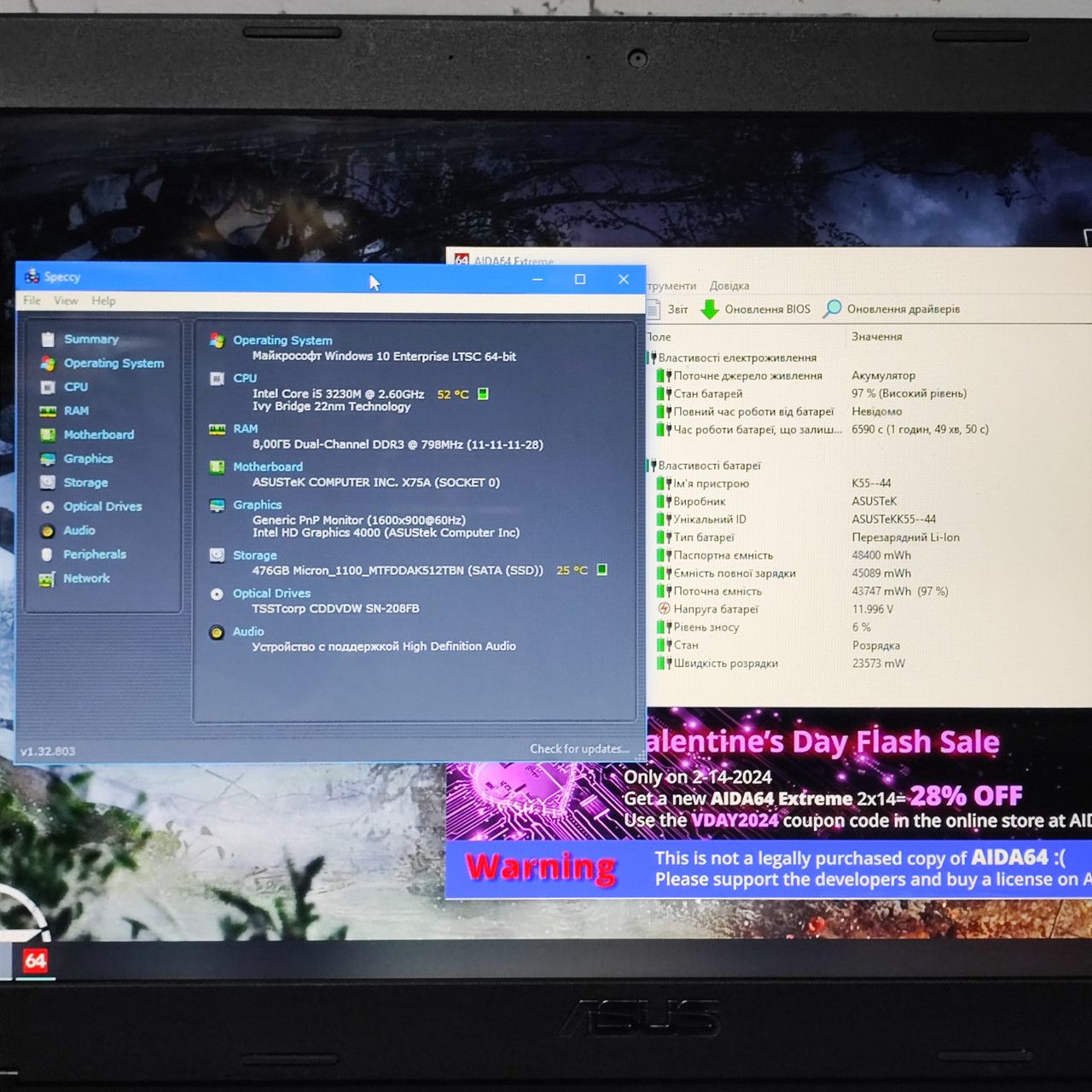The width and height of the screenshot is (1092, 1092).
Task: Open the Summary icon in Speccy sidebar
Action: tap(48, 340)
